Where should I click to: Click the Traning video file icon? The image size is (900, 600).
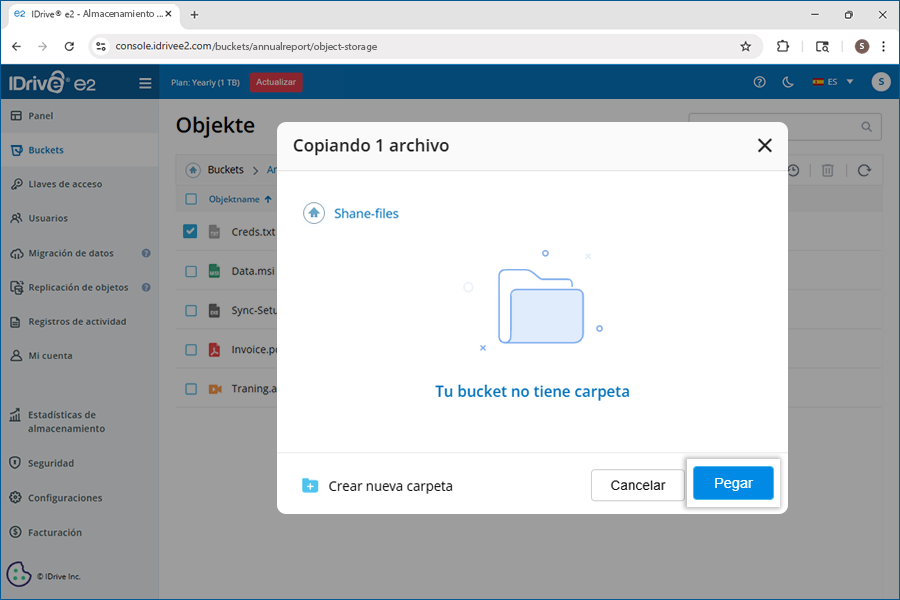point(215,389)
